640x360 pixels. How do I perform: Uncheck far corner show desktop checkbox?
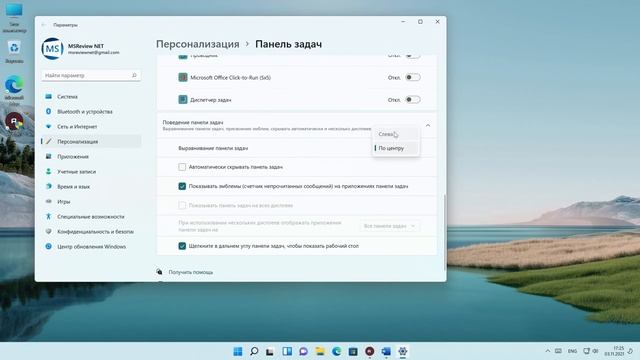(182, 246)
